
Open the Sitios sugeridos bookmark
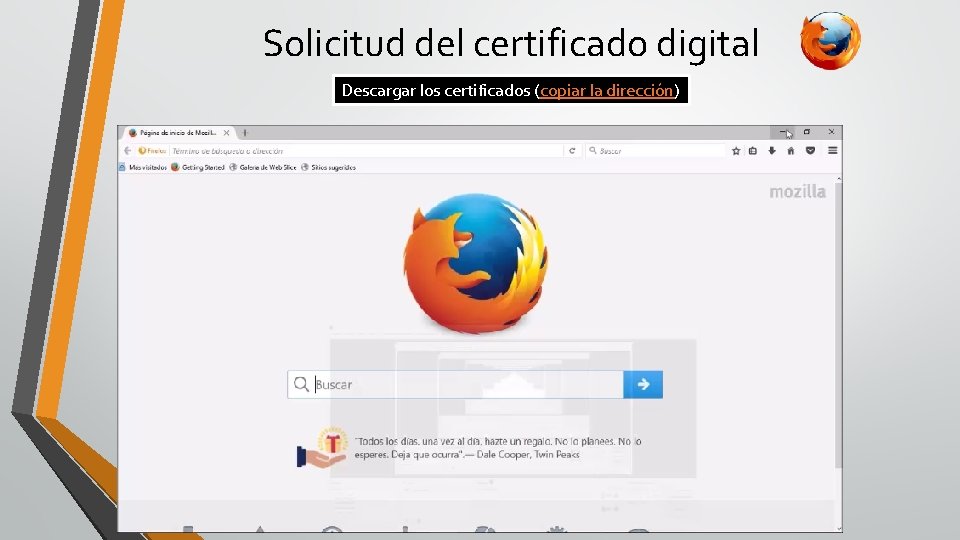328,167
